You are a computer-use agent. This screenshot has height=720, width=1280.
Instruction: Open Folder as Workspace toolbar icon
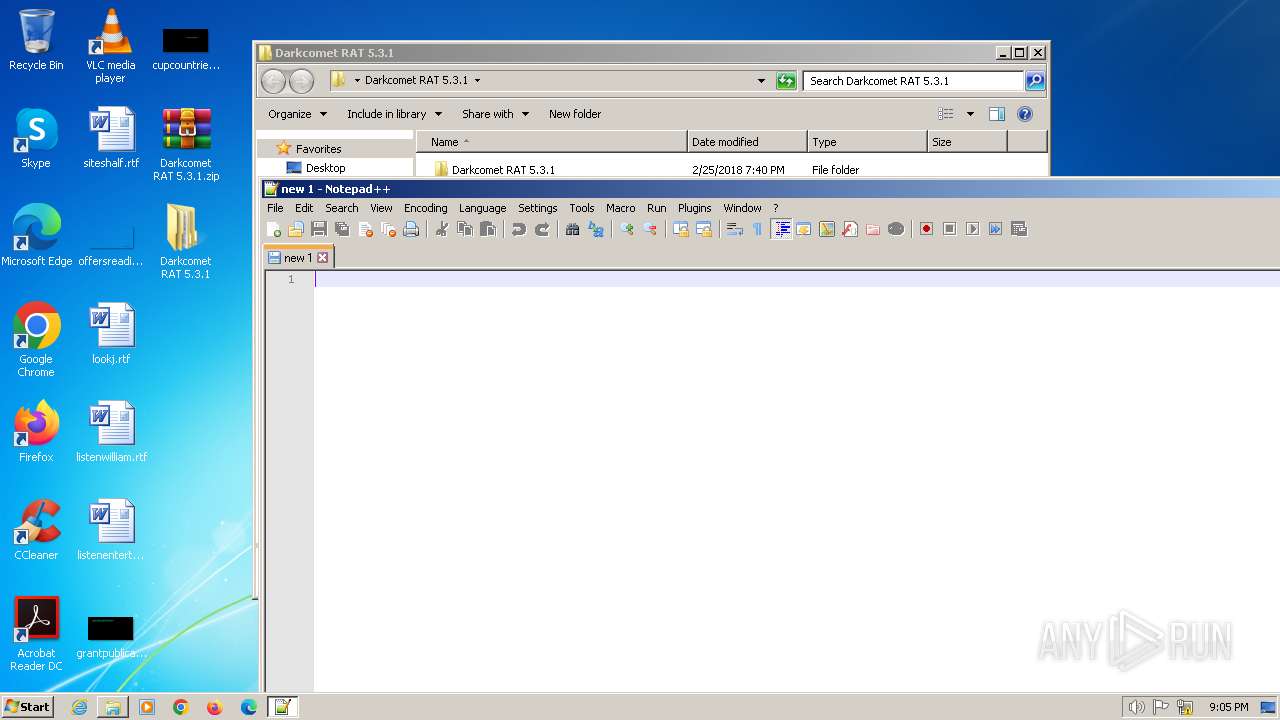coord(873,229)
